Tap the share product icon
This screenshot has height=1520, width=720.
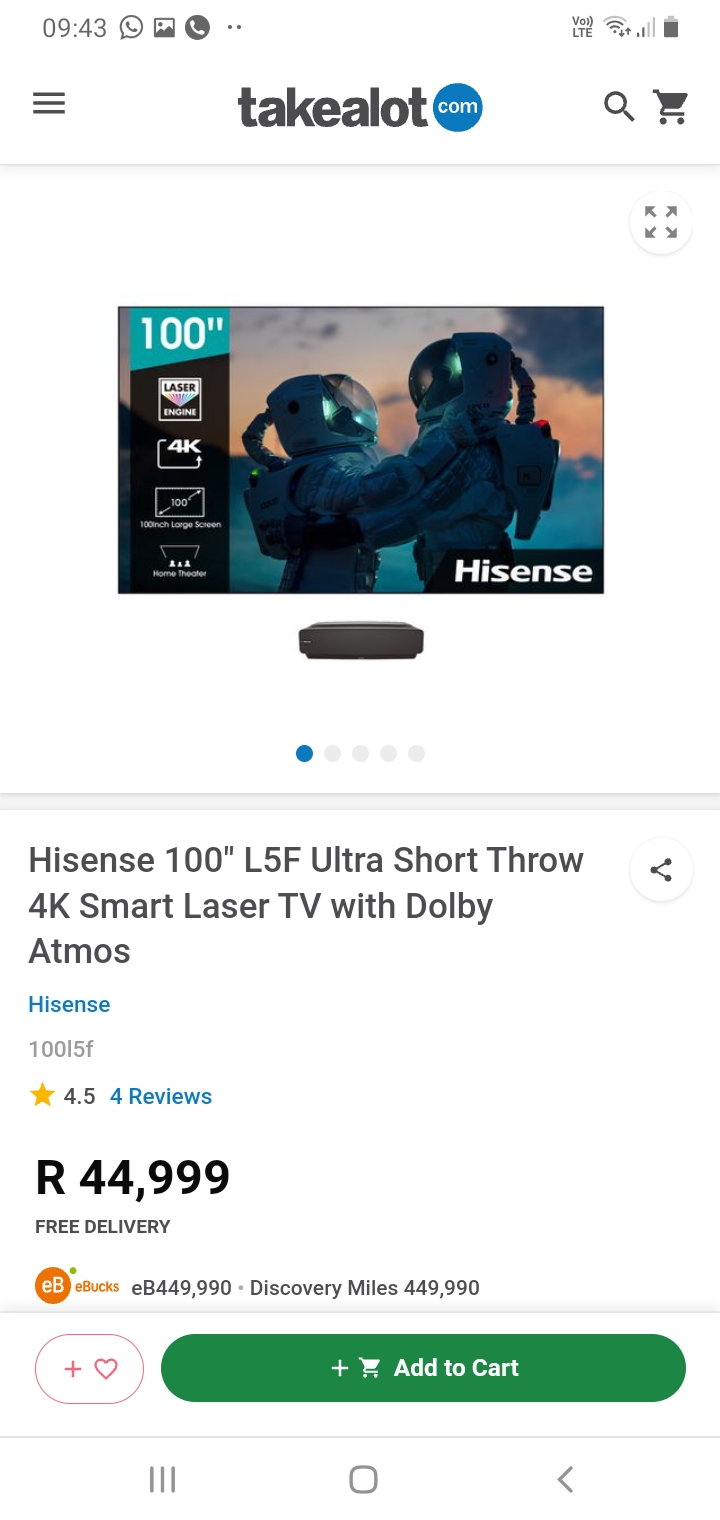661,870
